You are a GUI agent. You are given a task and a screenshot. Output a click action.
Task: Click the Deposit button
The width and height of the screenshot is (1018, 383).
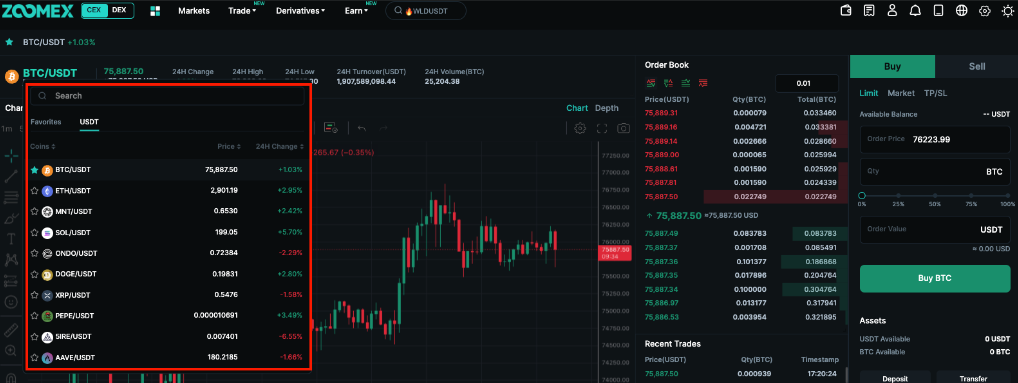coord(895,378)
